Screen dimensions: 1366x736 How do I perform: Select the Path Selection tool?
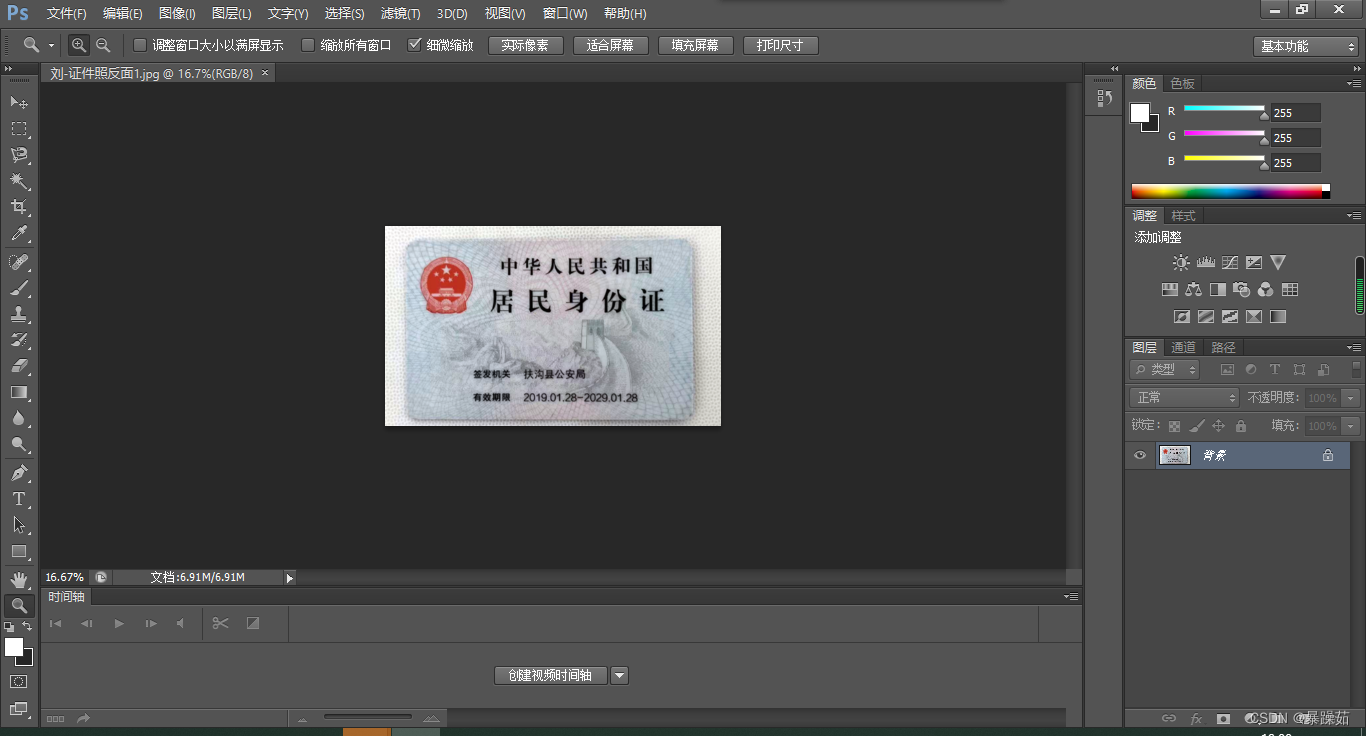click(19, 525)
